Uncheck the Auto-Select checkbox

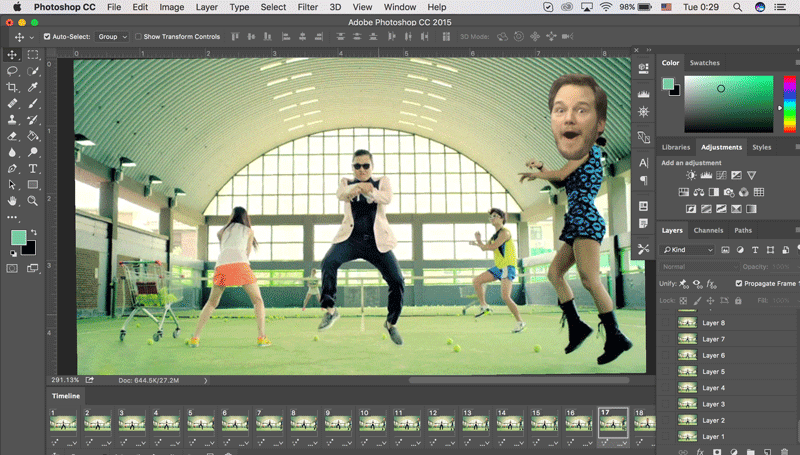pyautogui.click(x=47, y=36)
